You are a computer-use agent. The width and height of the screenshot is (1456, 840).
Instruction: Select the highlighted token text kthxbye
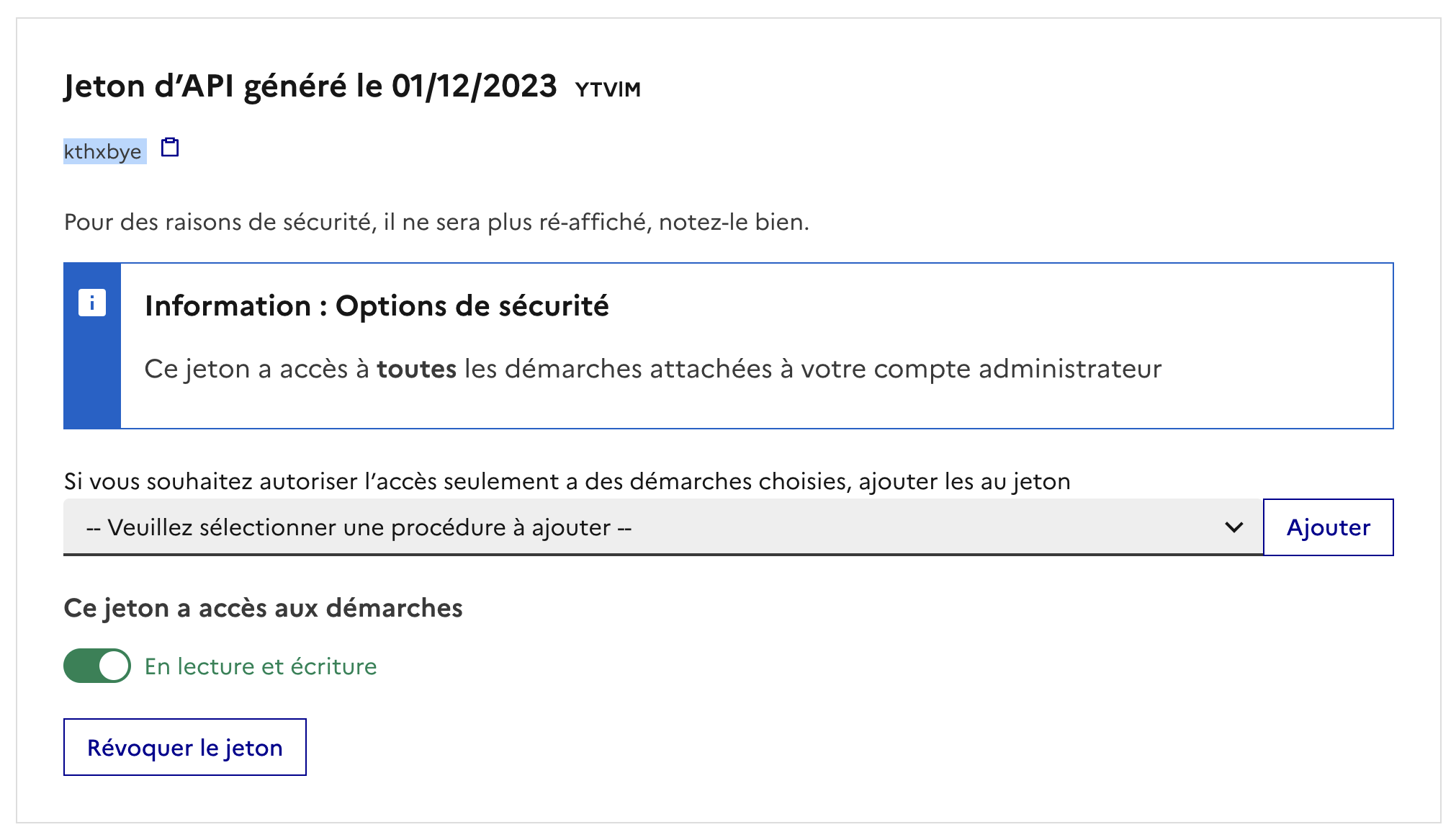click(x=103, y=152)
